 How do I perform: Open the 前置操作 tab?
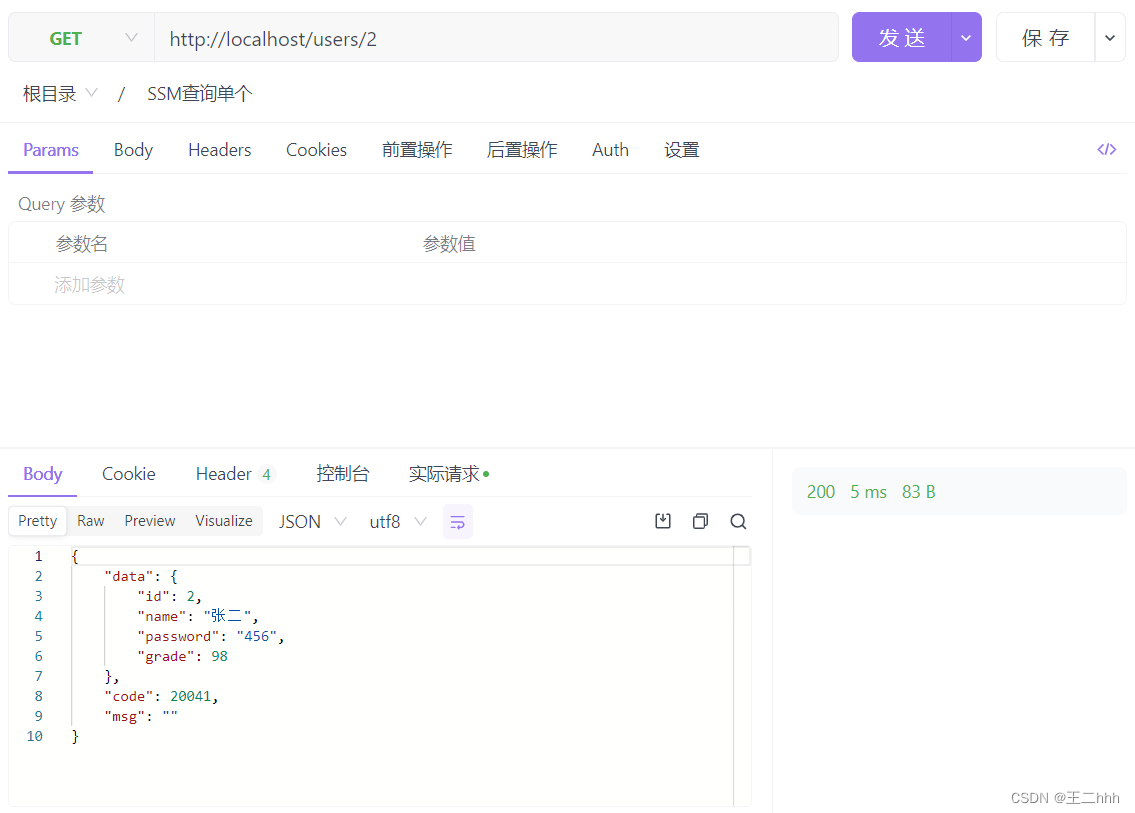coord(417,150)
